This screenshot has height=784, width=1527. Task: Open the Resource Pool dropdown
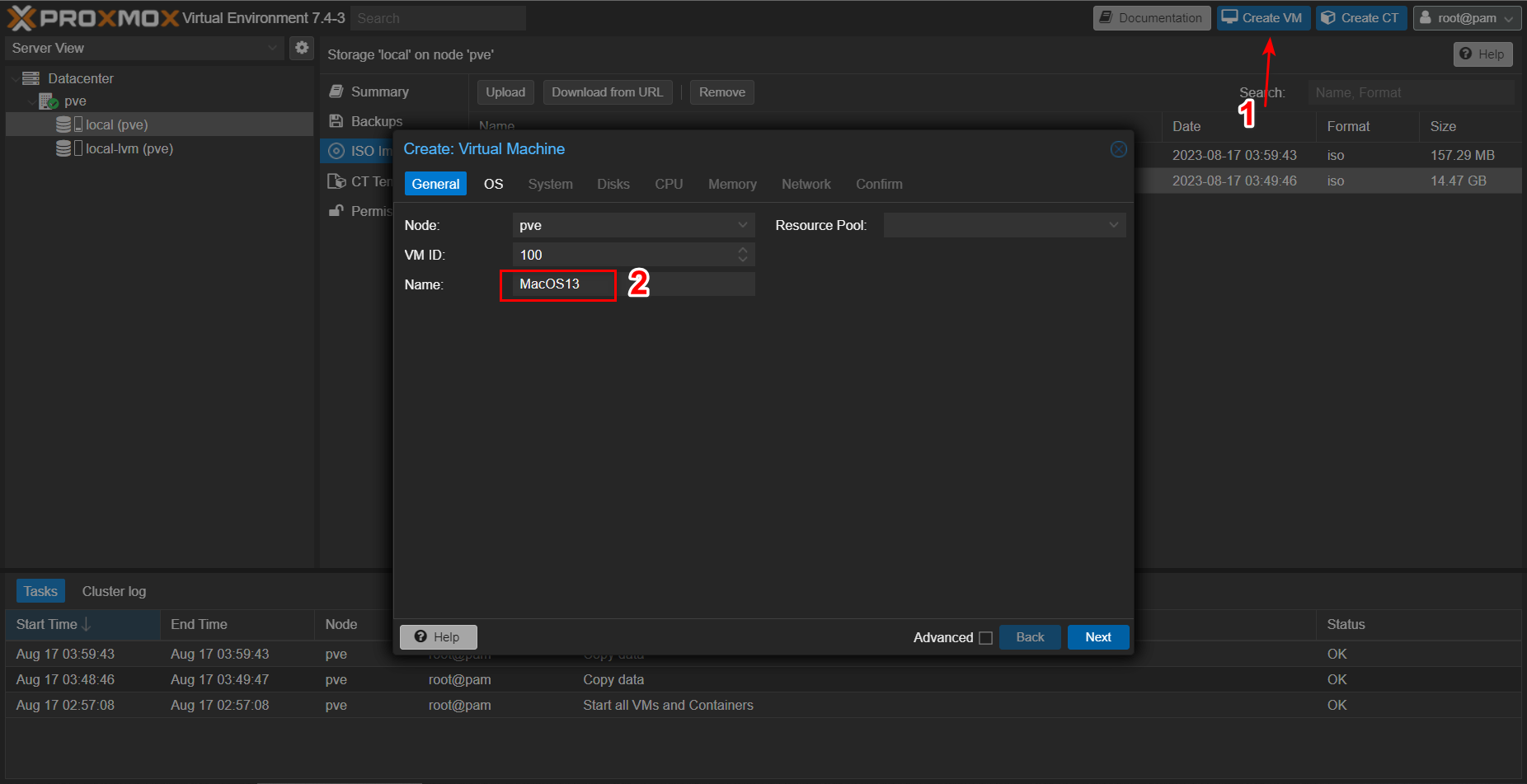[x=1113, y=225]
